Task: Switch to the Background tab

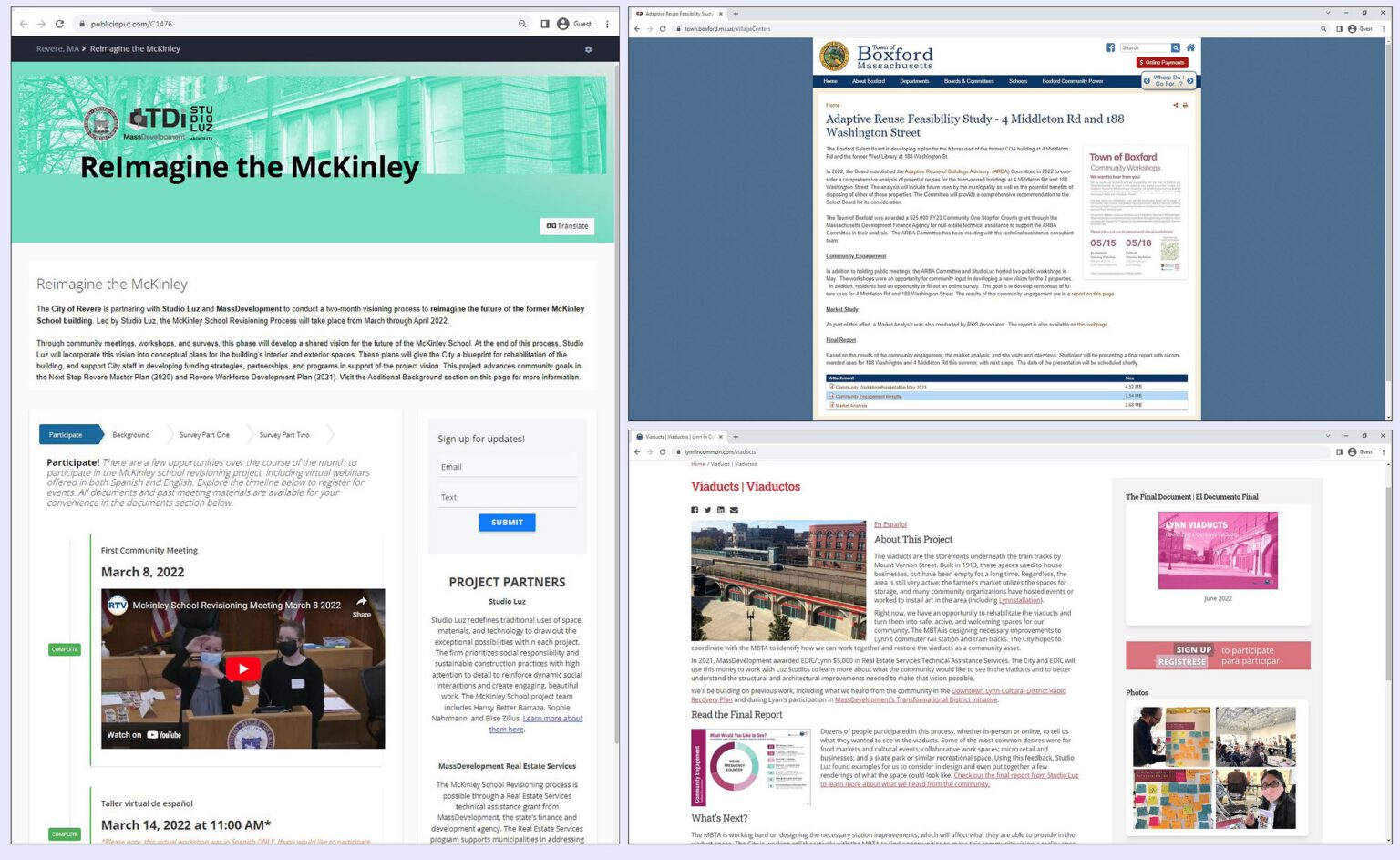Action: coord(131,435)
